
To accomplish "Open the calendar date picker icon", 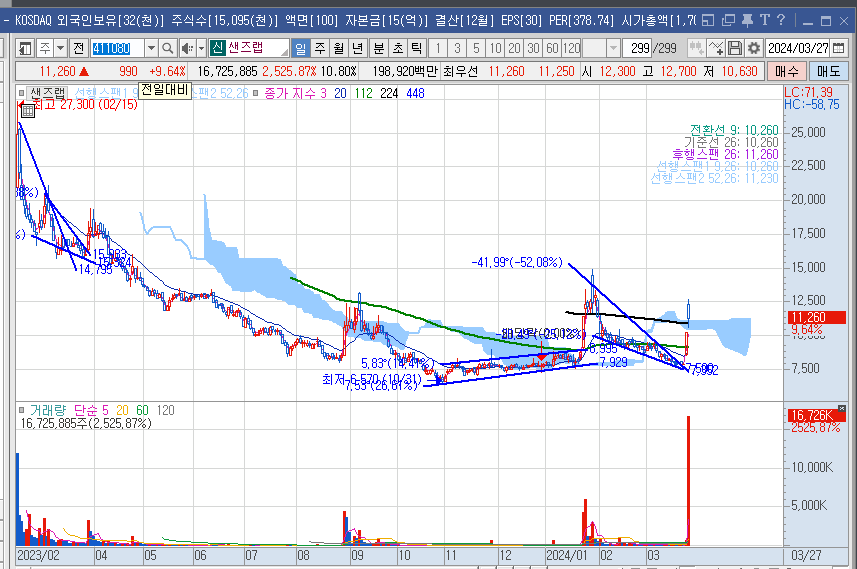I will click(x=838, y=49).
